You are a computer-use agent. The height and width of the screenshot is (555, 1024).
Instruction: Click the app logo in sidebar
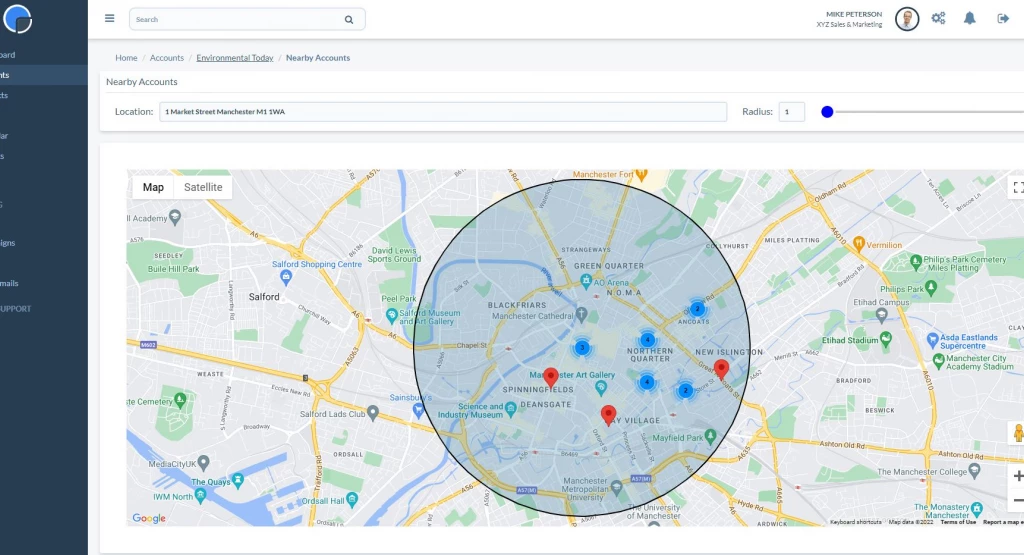tap(18, 19)
